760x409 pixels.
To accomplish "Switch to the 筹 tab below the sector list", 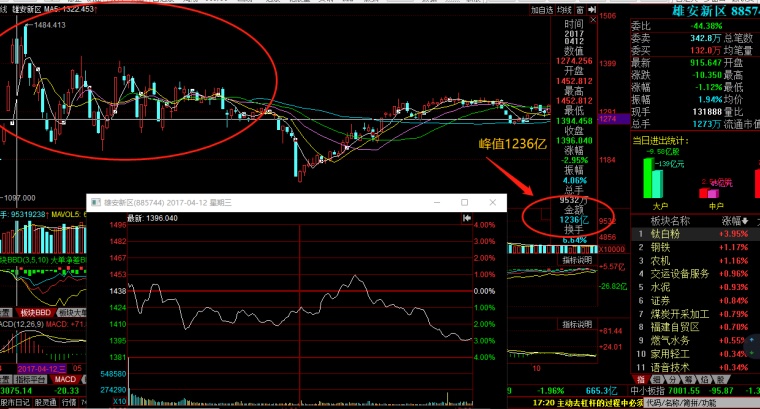I will [x=689, y=379].
